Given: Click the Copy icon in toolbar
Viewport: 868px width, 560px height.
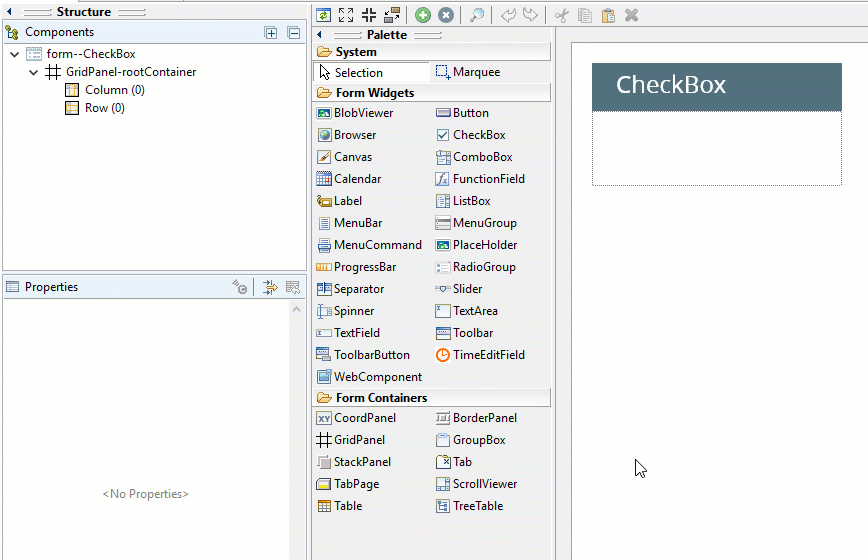Looking at the screenshot, I should click(585, 15).
